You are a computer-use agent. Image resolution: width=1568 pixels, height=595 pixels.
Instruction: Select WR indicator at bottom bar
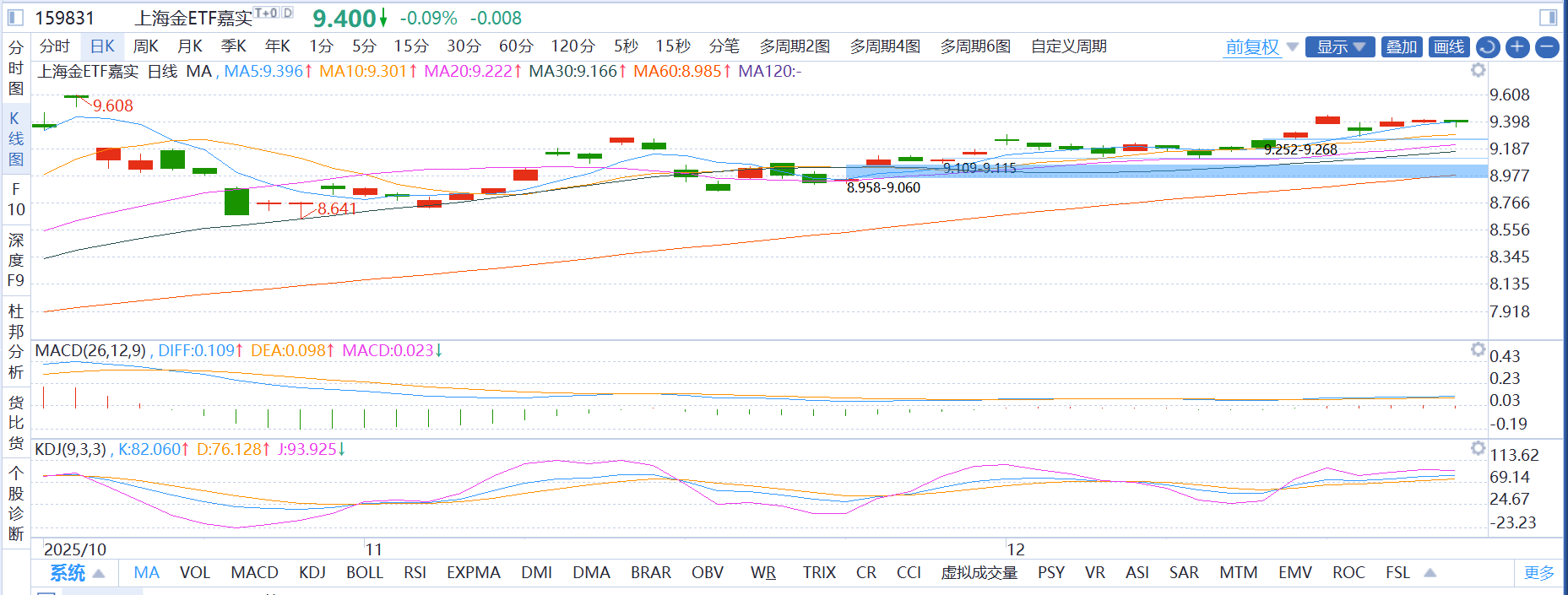coord(763,573)
